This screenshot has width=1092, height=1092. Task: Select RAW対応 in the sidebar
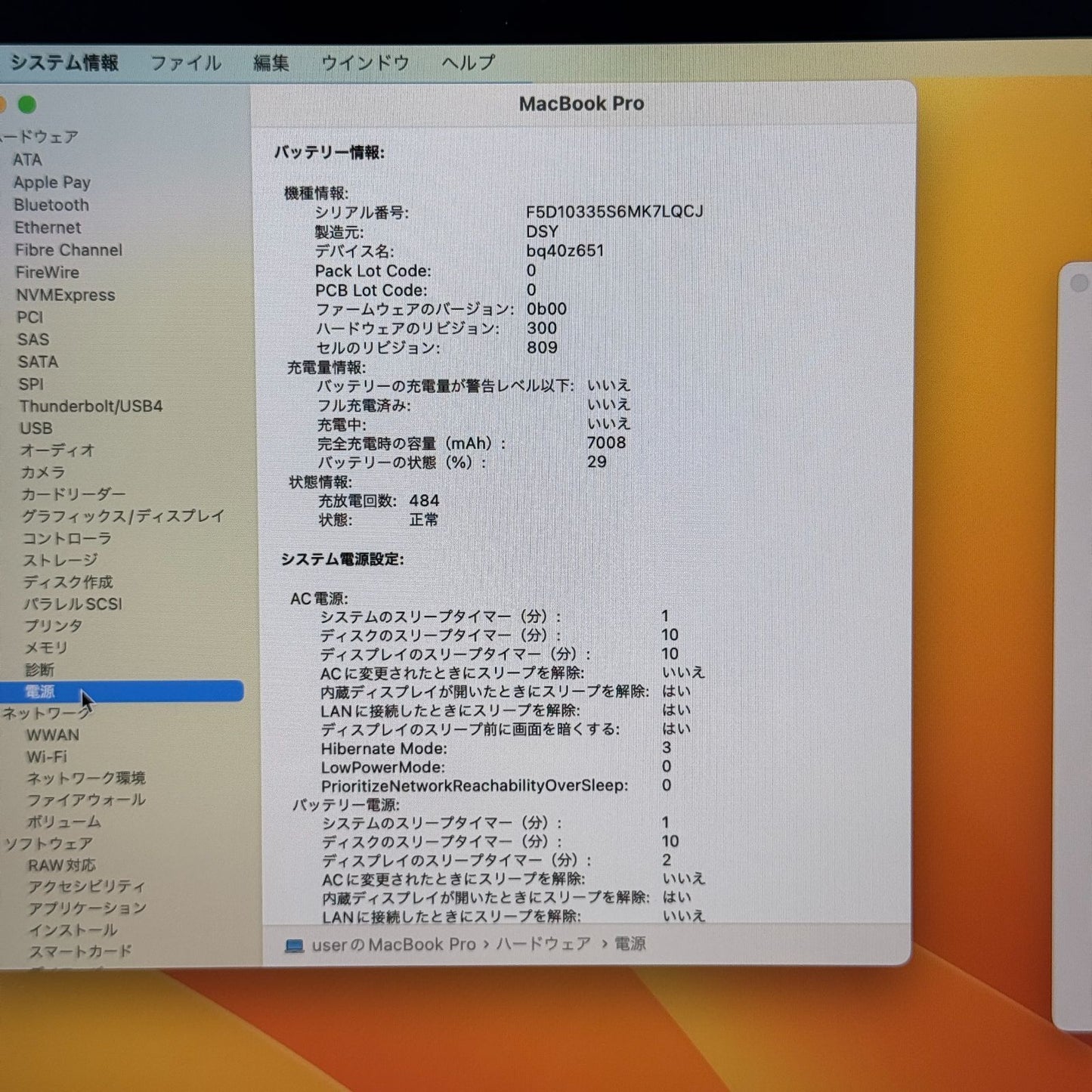(62, 865)
